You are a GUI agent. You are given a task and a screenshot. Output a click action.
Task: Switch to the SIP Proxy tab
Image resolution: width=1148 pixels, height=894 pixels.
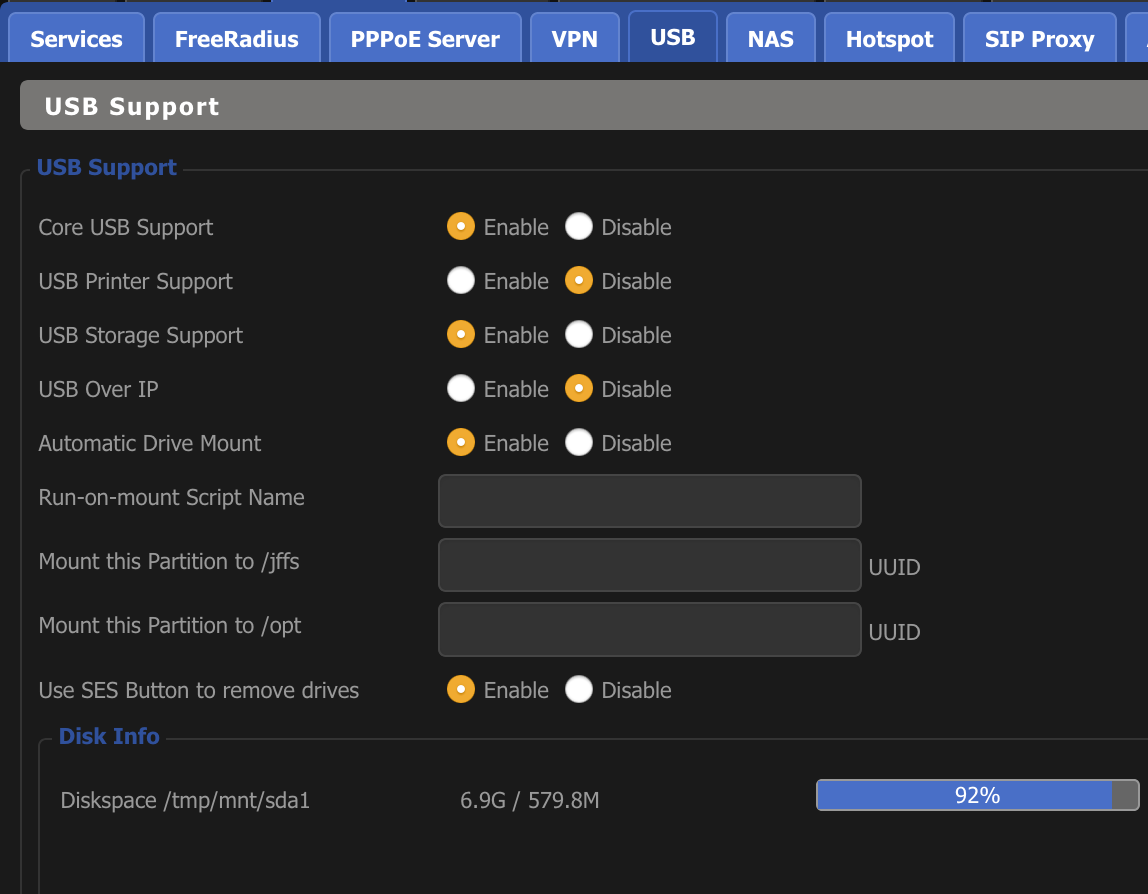(x=1039, y=39)
